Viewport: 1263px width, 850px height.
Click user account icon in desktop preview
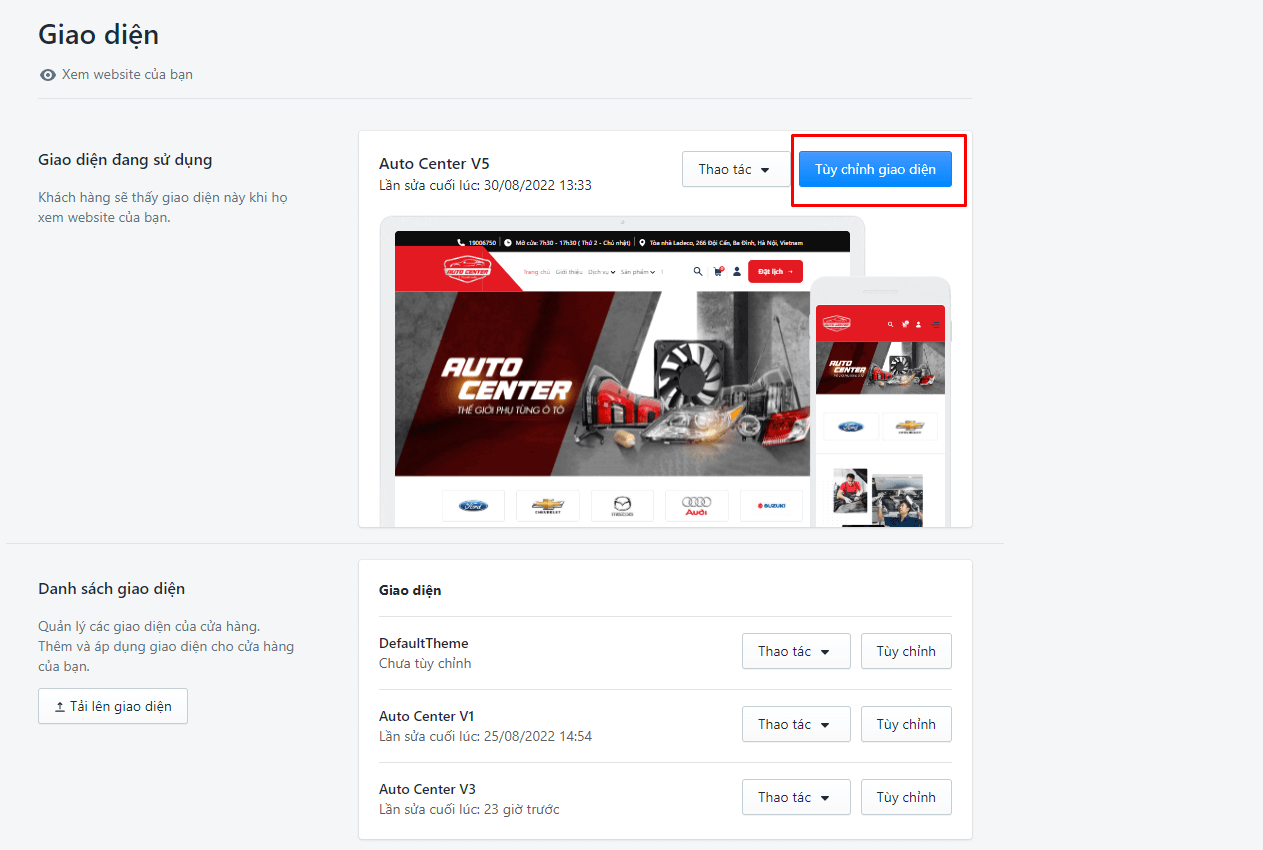click(737, 271)
